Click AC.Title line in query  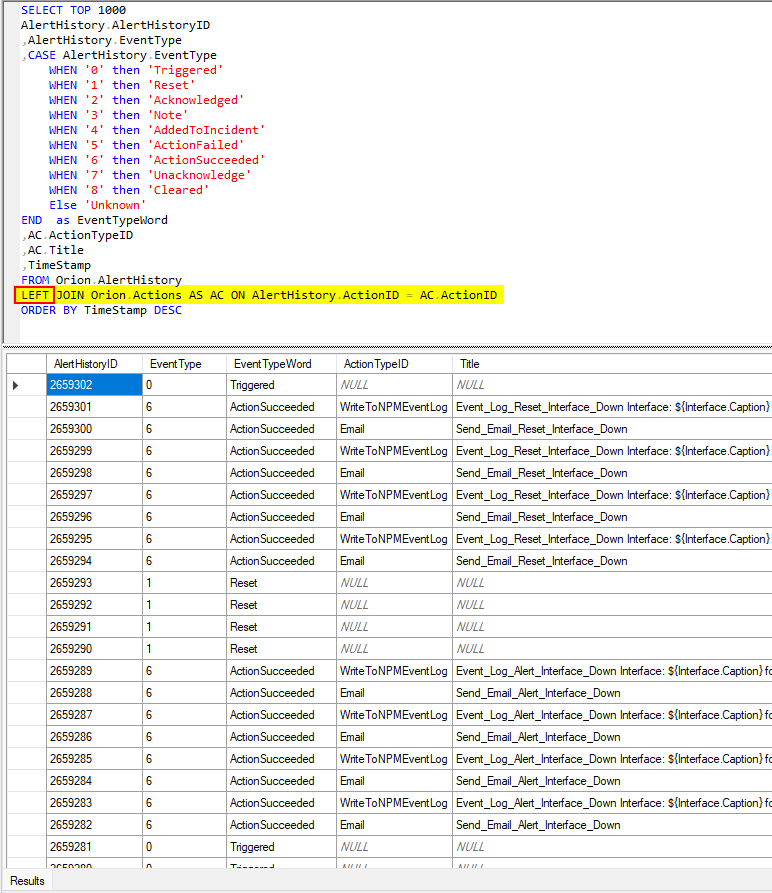53,250
